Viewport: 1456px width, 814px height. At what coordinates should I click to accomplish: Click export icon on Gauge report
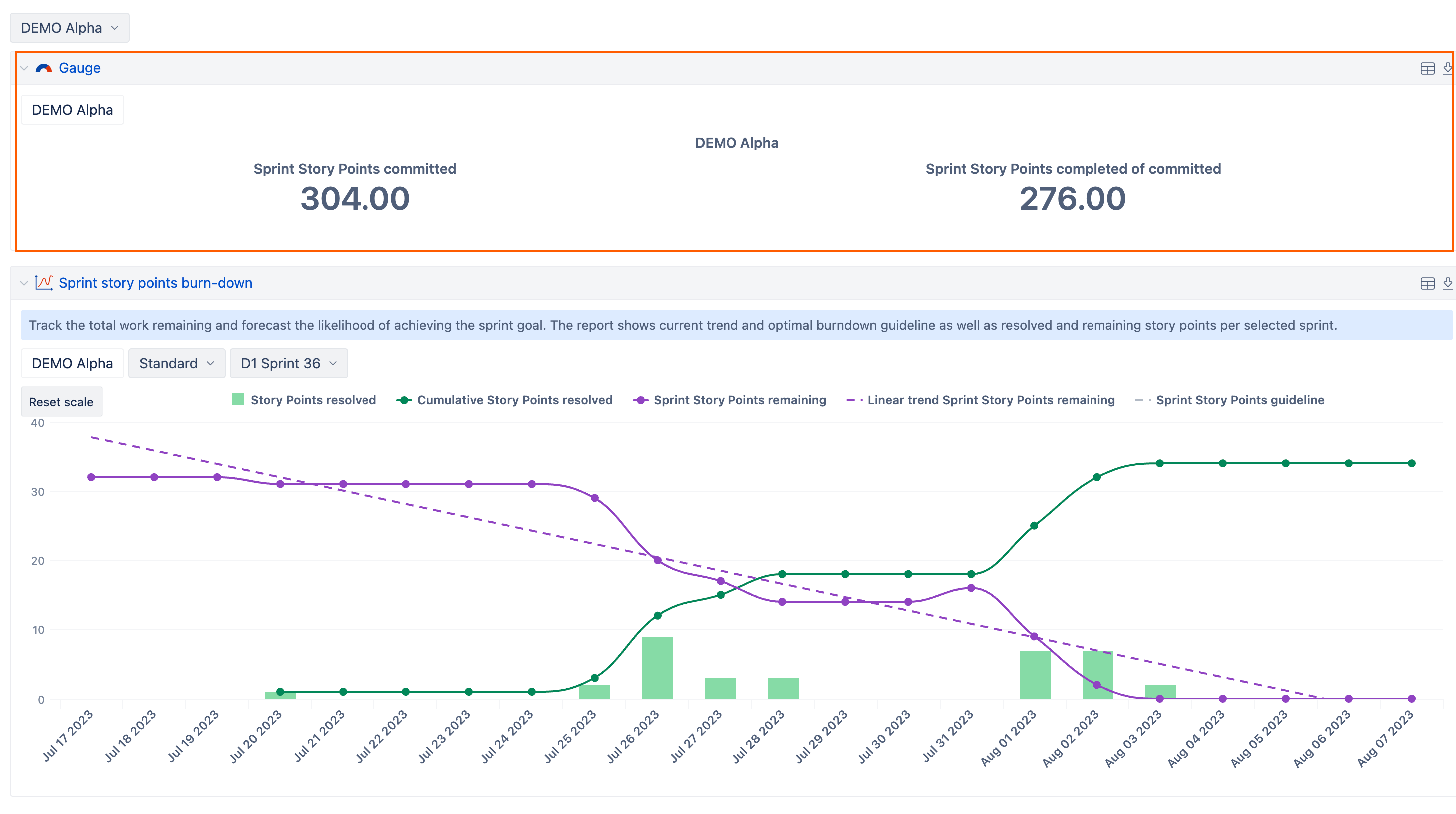1447,68
